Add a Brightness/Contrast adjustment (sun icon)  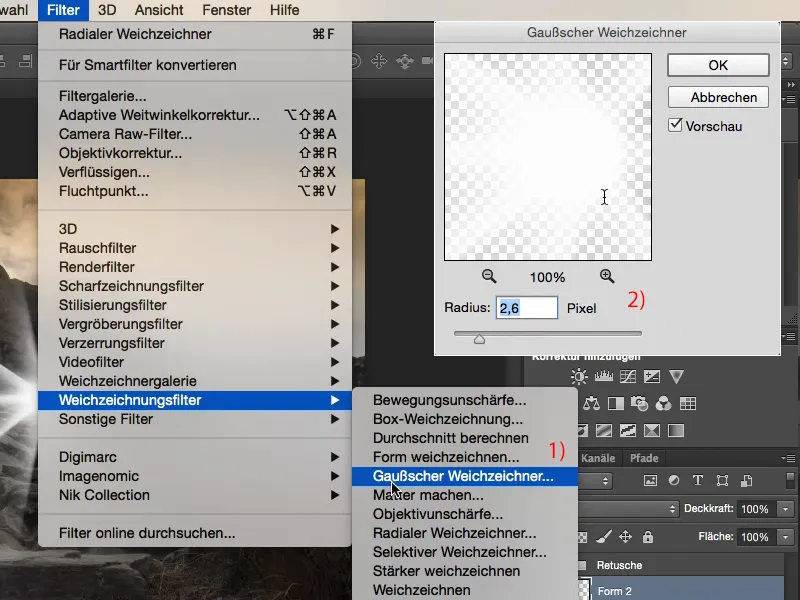(x=579, y=377)
